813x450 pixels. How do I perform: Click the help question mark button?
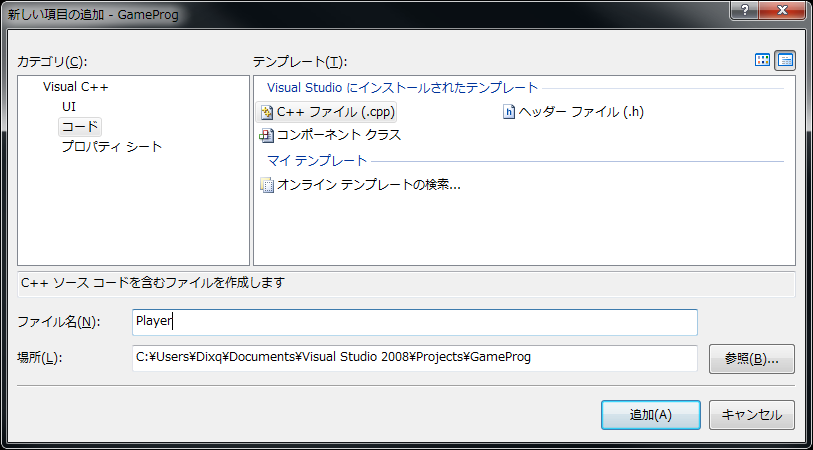pyautogui.click(x=745, y=10)
